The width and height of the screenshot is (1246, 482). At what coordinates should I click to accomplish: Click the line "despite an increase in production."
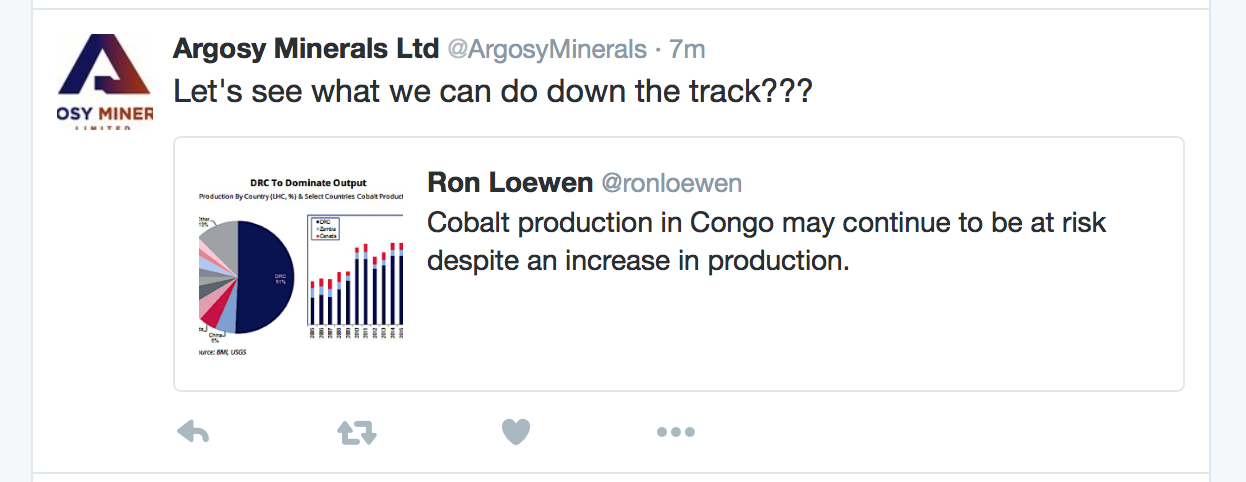point(638,261)
